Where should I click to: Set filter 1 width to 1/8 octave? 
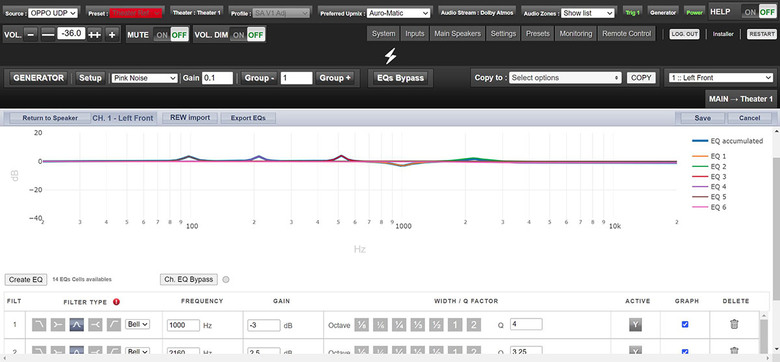click(362, 325)
